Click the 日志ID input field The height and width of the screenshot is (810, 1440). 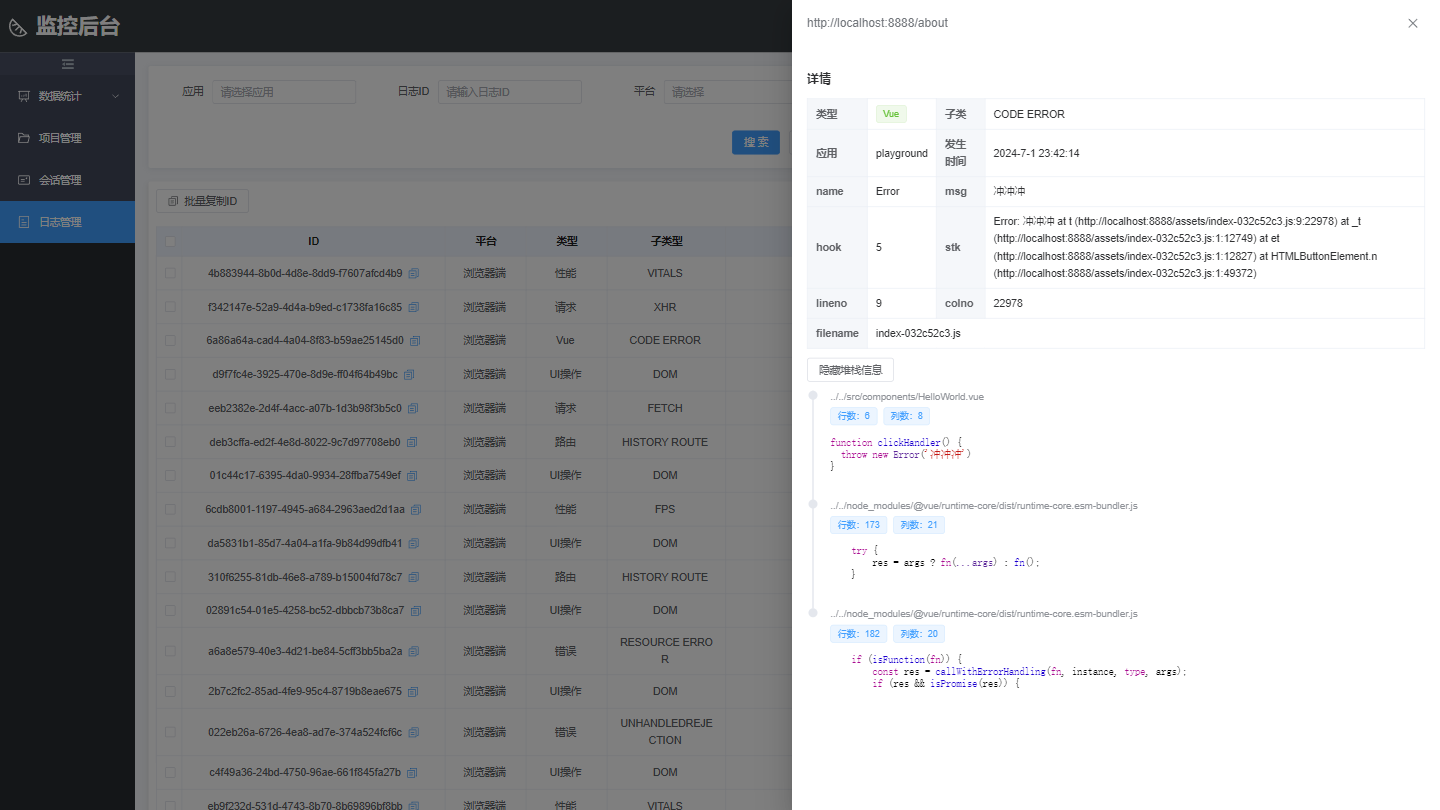pyautogui.click(x=509, y=92)
